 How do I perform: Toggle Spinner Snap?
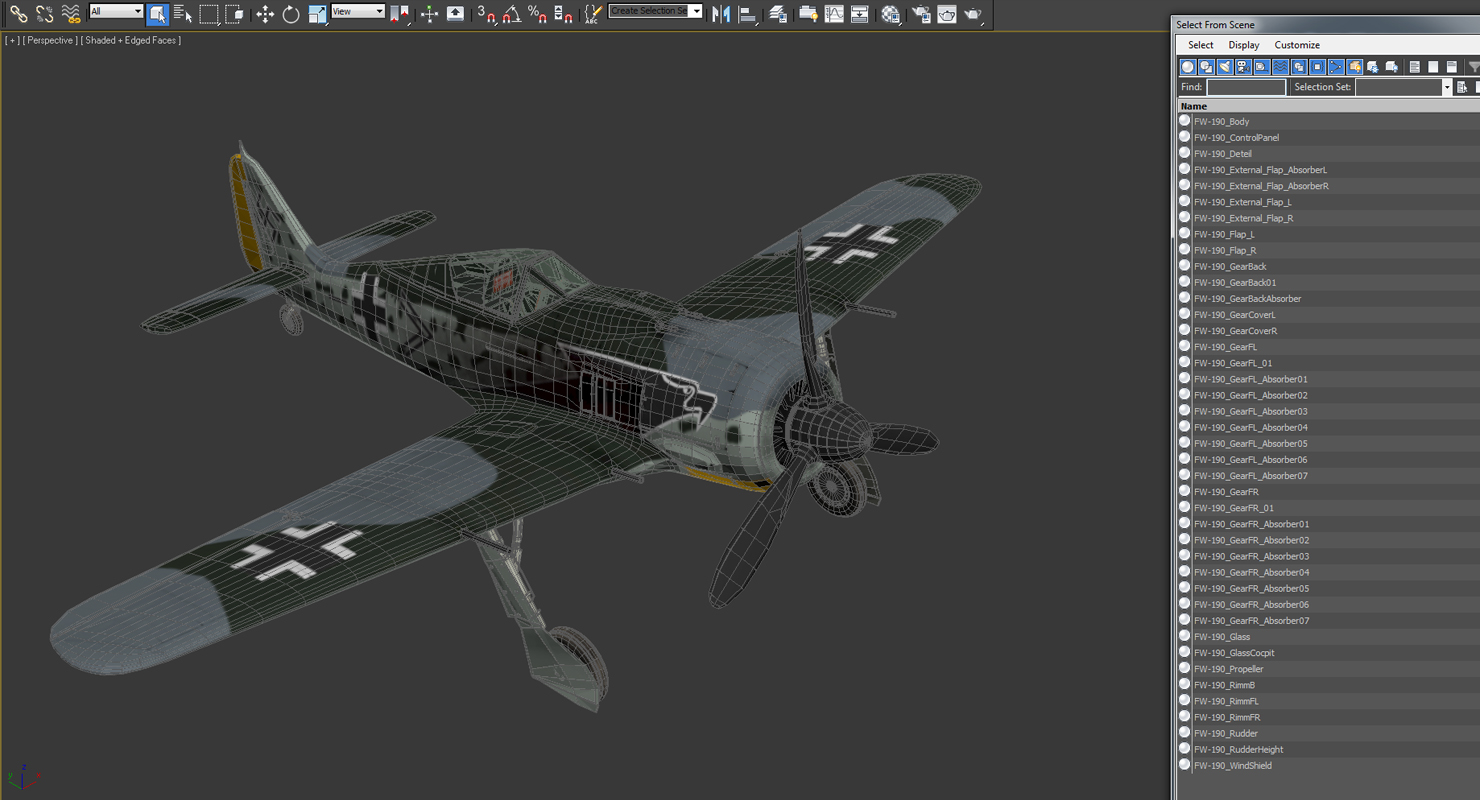563,14
